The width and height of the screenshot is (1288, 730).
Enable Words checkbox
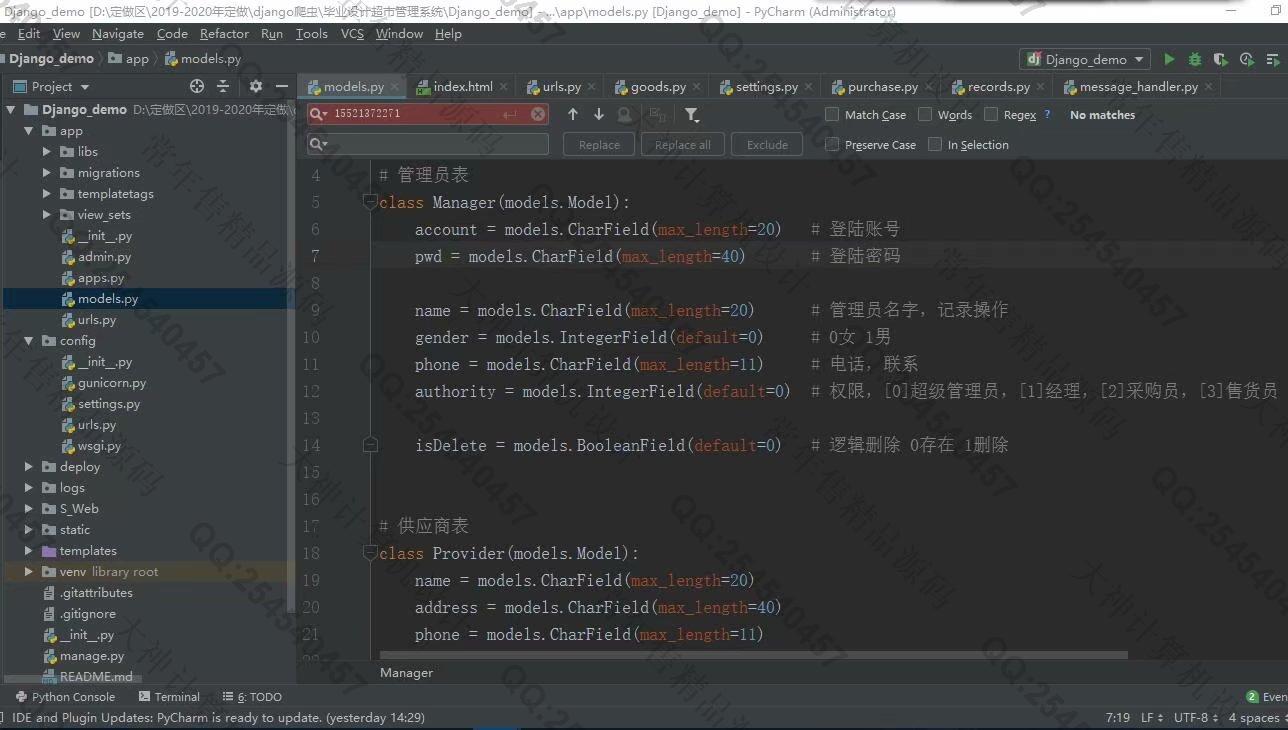click(x=925, y=114)
